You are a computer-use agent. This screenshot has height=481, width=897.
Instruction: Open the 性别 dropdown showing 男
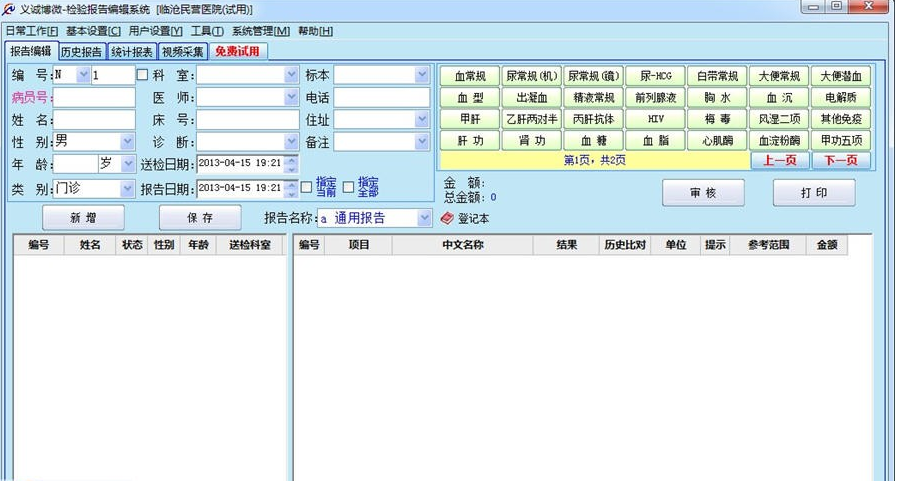click(x=127, y=141)
